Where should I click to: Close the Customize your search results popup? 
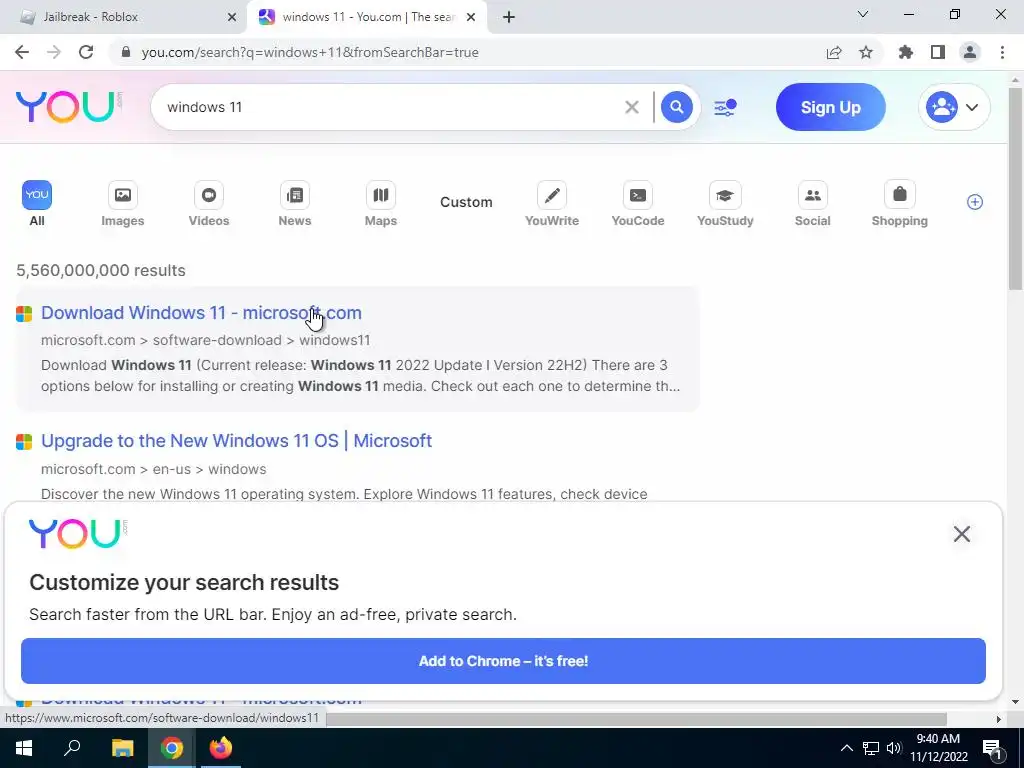coord(961,534)
